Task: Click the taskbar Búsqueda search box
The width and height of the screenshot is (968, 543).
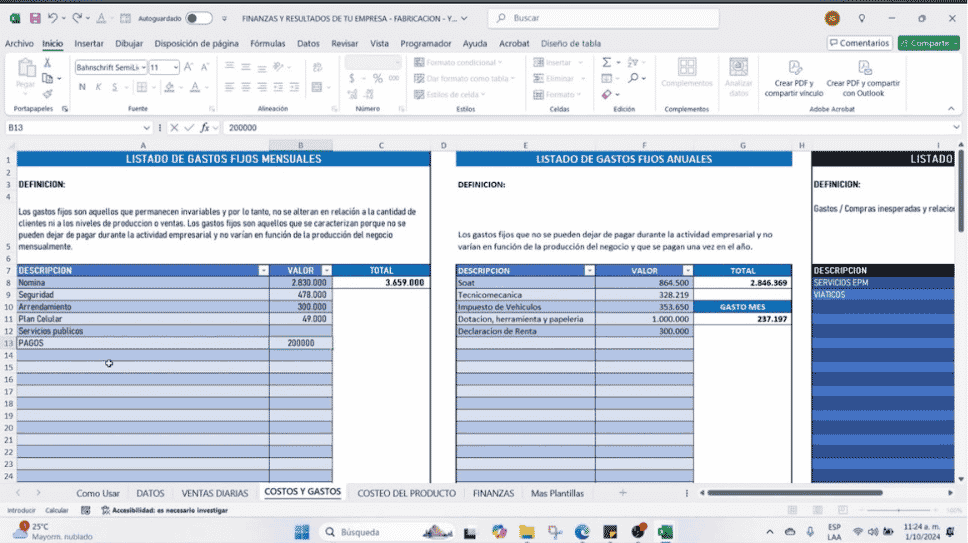Action: (386, 532)
